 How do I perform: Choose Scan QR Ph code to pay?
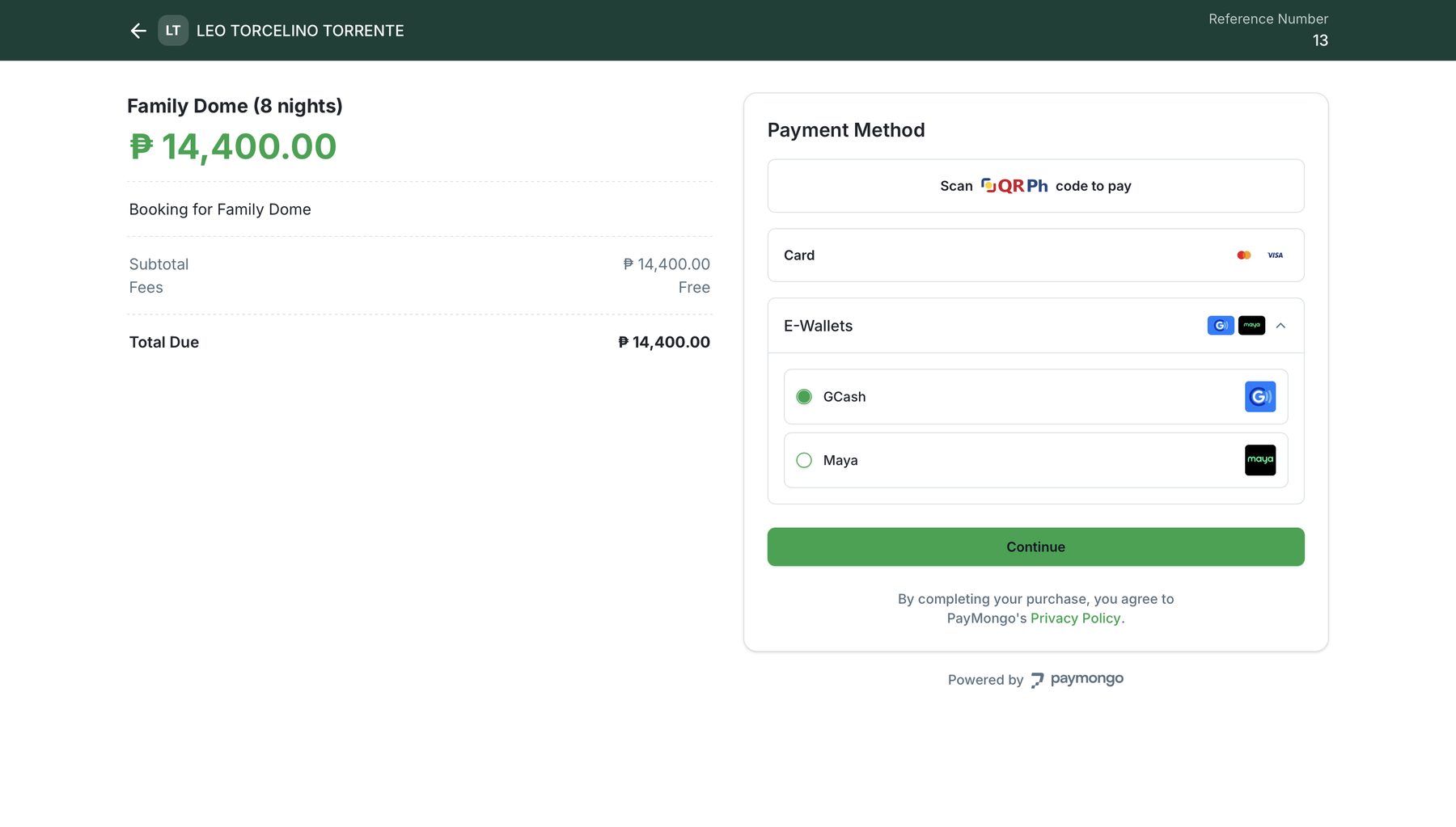pyautogui.click(x=1035, y=186)
